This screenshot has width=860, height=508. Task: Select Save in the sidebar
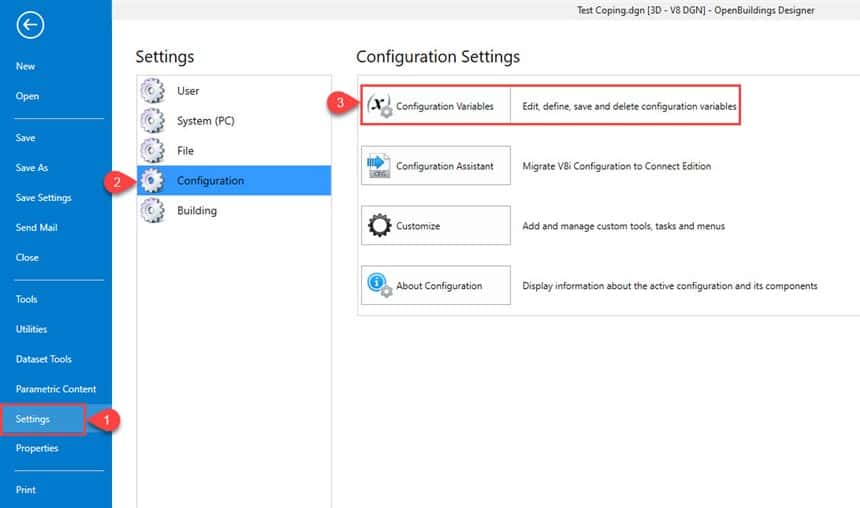point(25,138)
